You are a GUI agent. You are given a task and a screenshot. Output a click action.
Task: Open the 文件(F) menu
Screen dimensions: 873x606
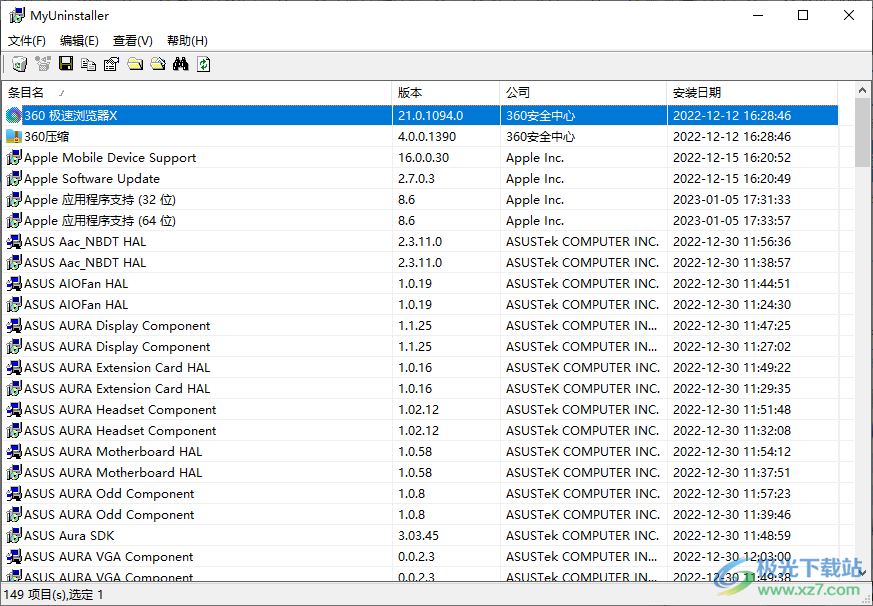pyautogui.click(x=27, y=41)
